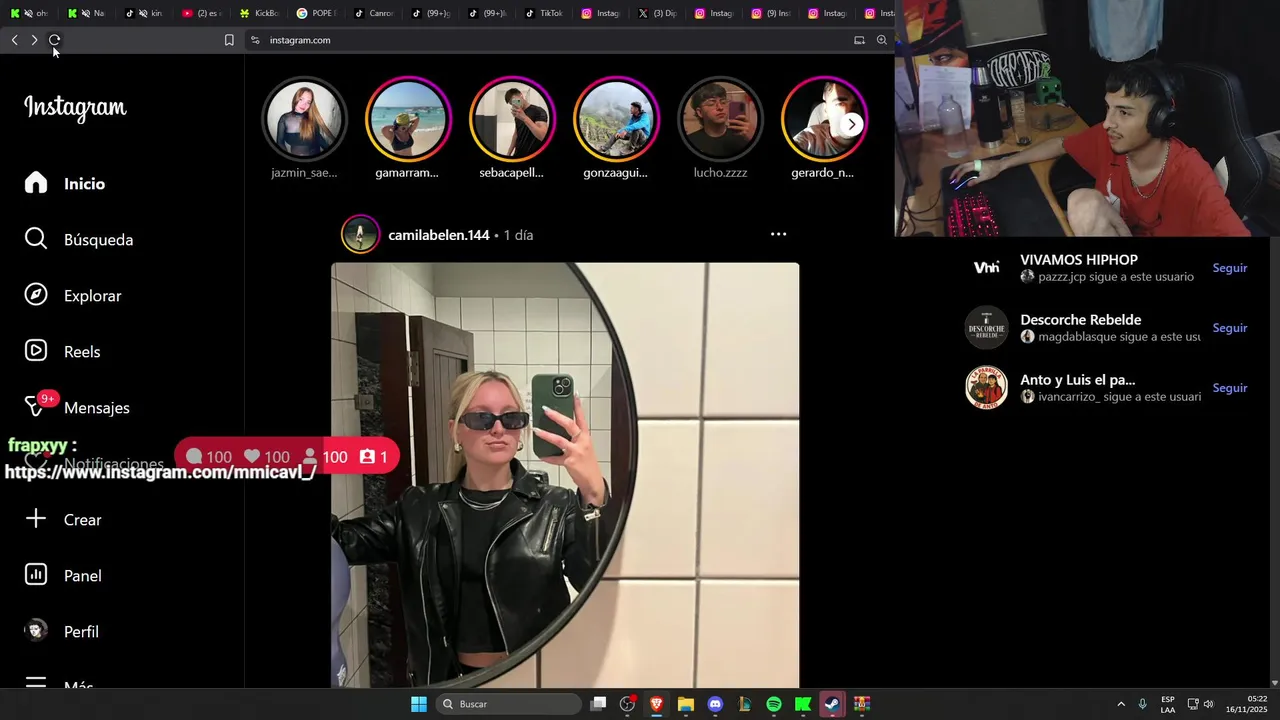Click '1 día' post timestamp
The width and height of the screenshot is (1280, 720).
click(x=518, y=235)
